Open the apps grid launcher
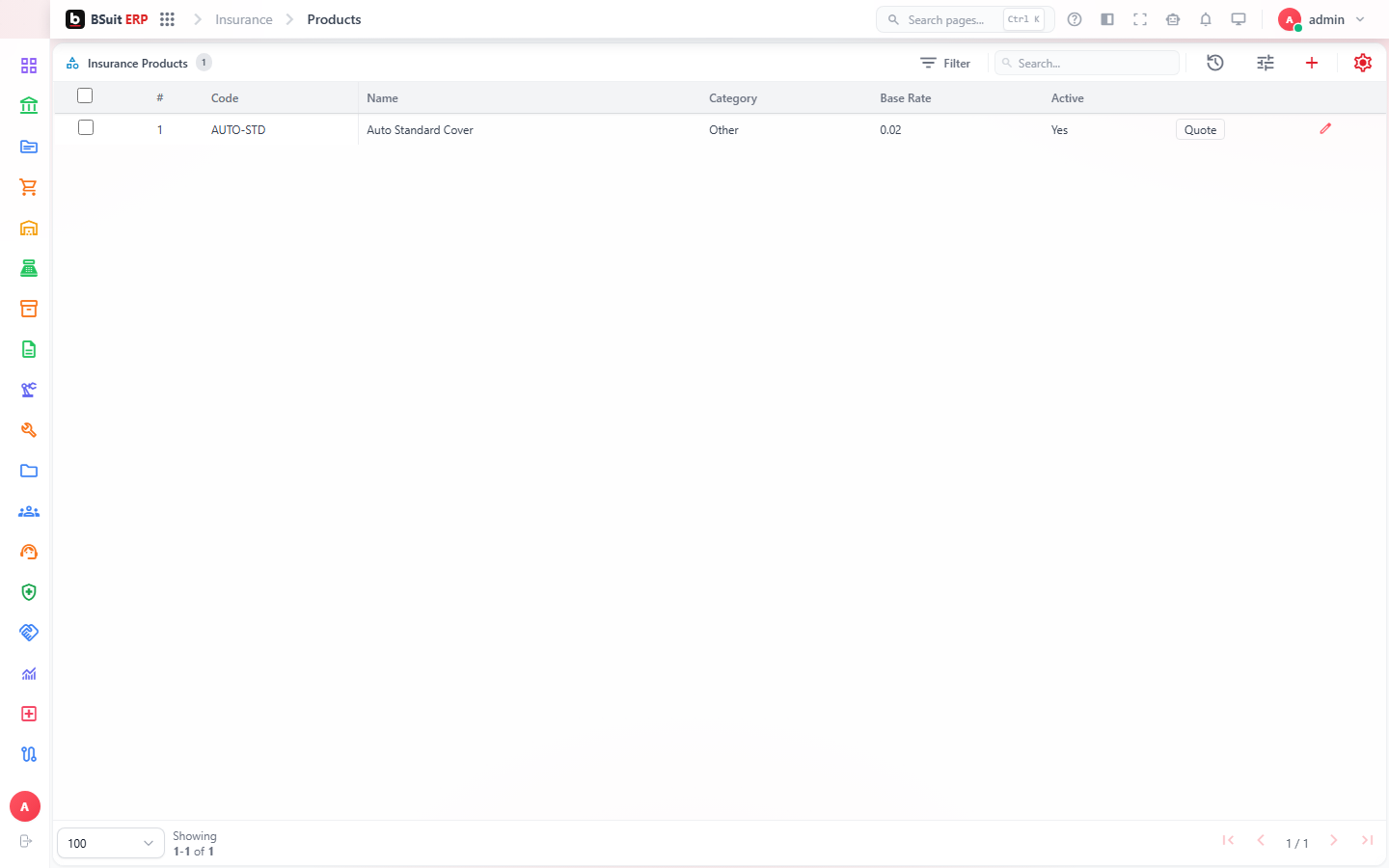The image size is (1389, 868). [167, 19]
